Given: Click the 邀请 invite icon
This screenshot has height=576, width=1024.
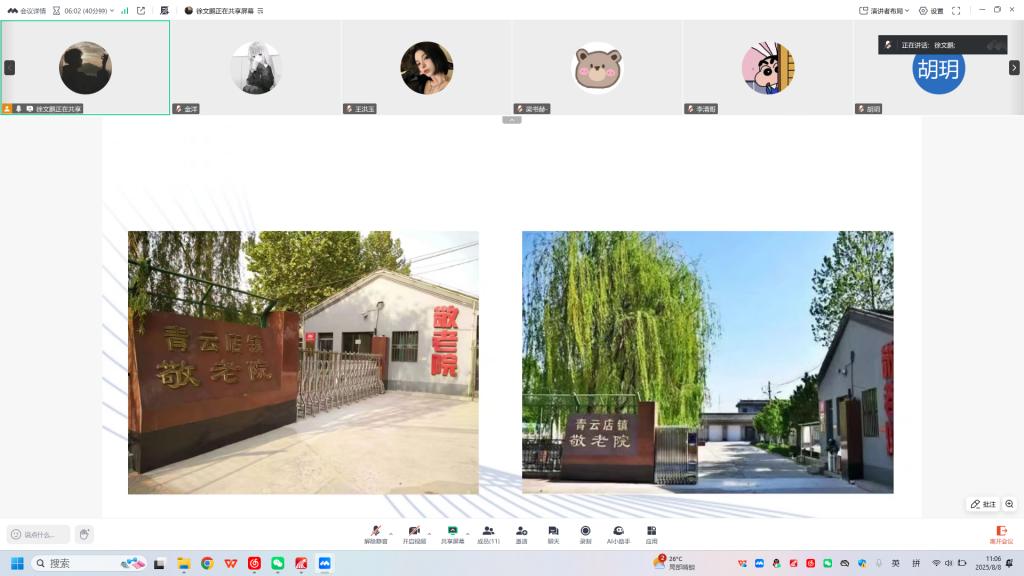Looking at the screenshot, I should [x=521, y=534].
